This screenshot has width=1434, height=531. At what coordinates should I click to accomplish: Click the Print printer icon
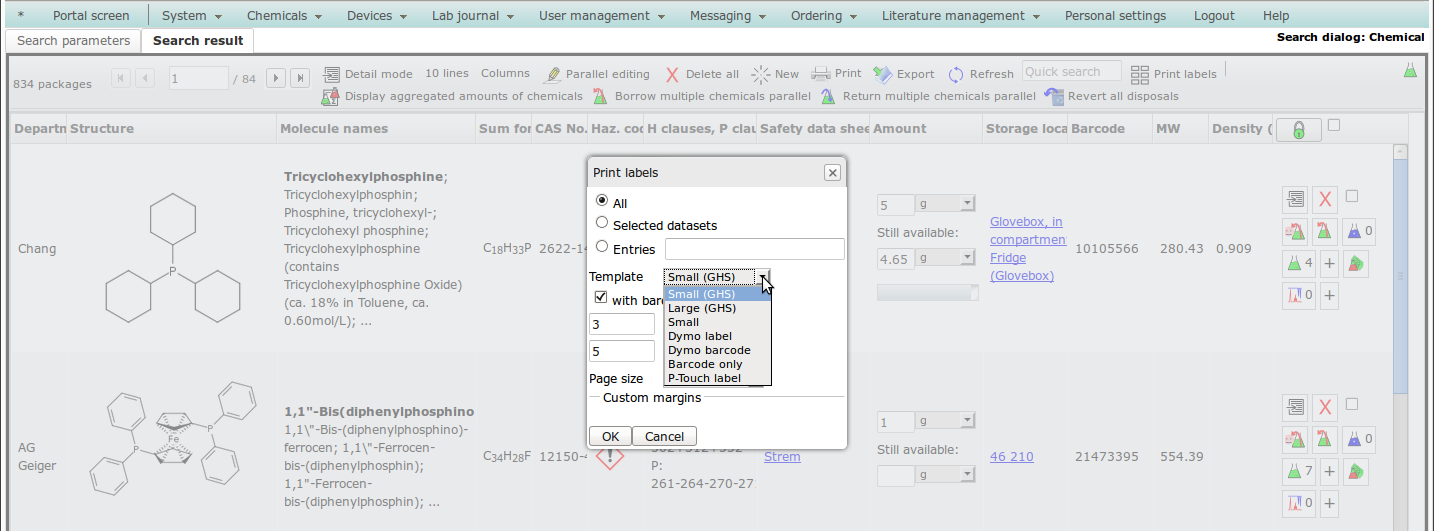coord(820,74)
